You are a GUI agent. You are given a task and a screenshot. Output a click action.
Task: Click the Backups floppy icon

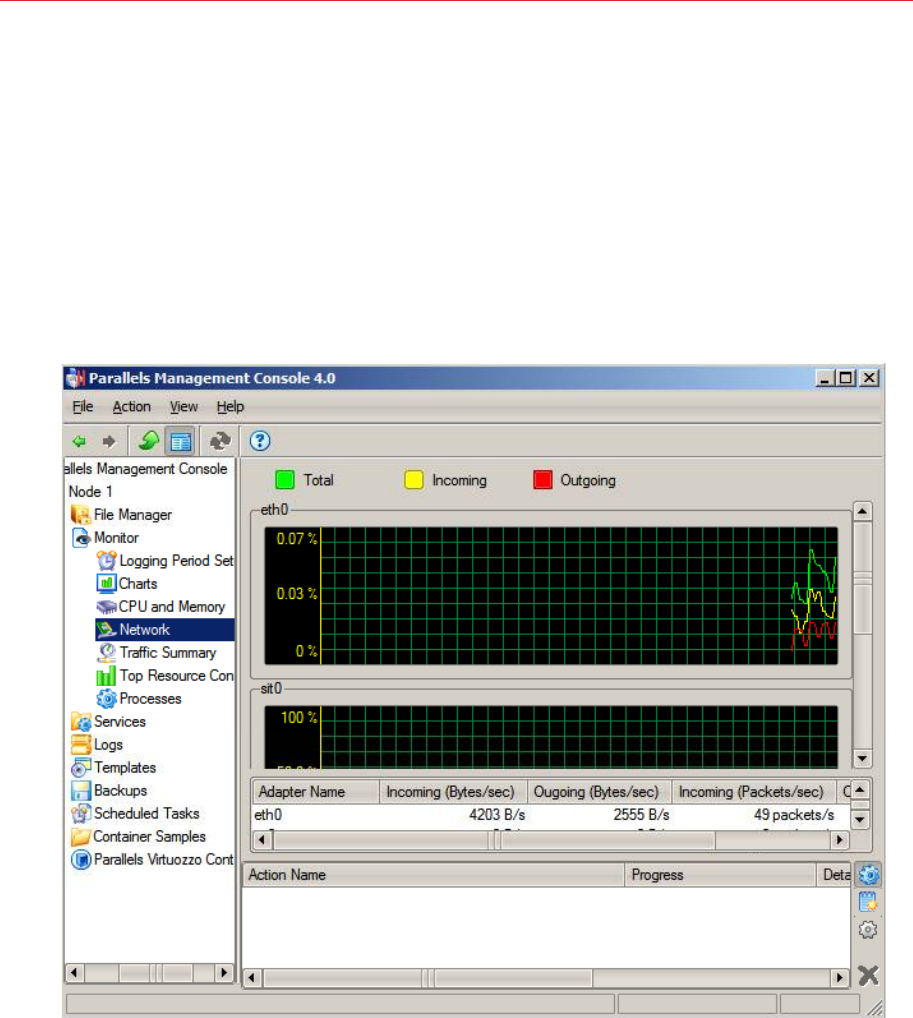(x=81, y=791)
